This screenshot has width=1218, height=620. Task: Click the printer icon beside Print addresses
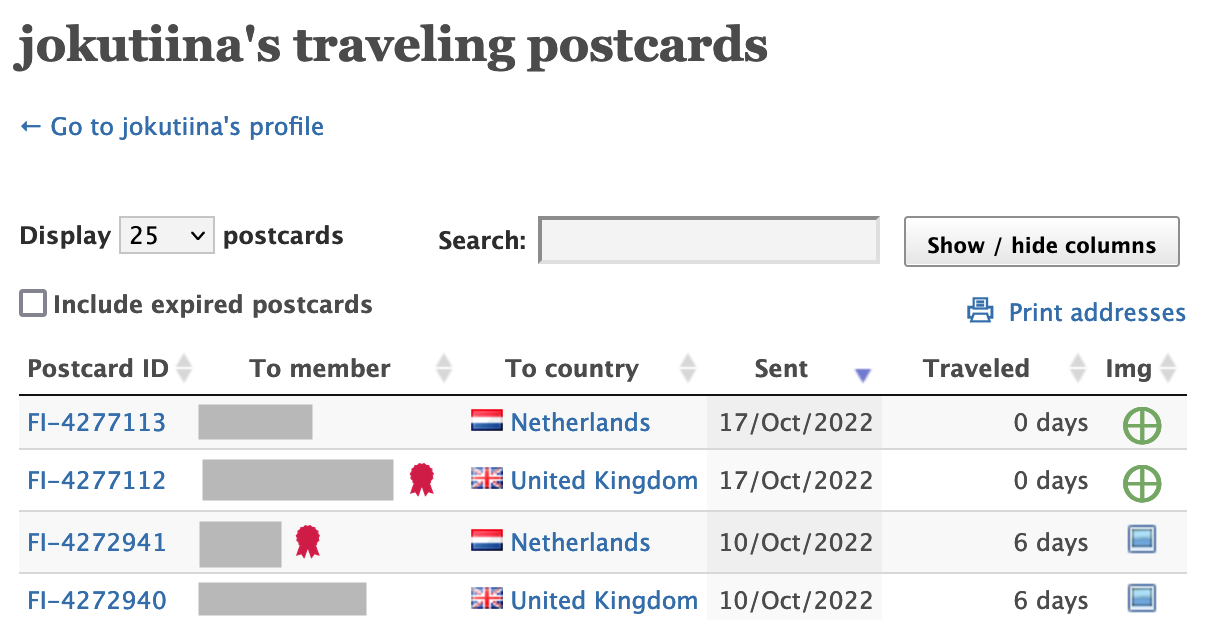coord(981,312)
